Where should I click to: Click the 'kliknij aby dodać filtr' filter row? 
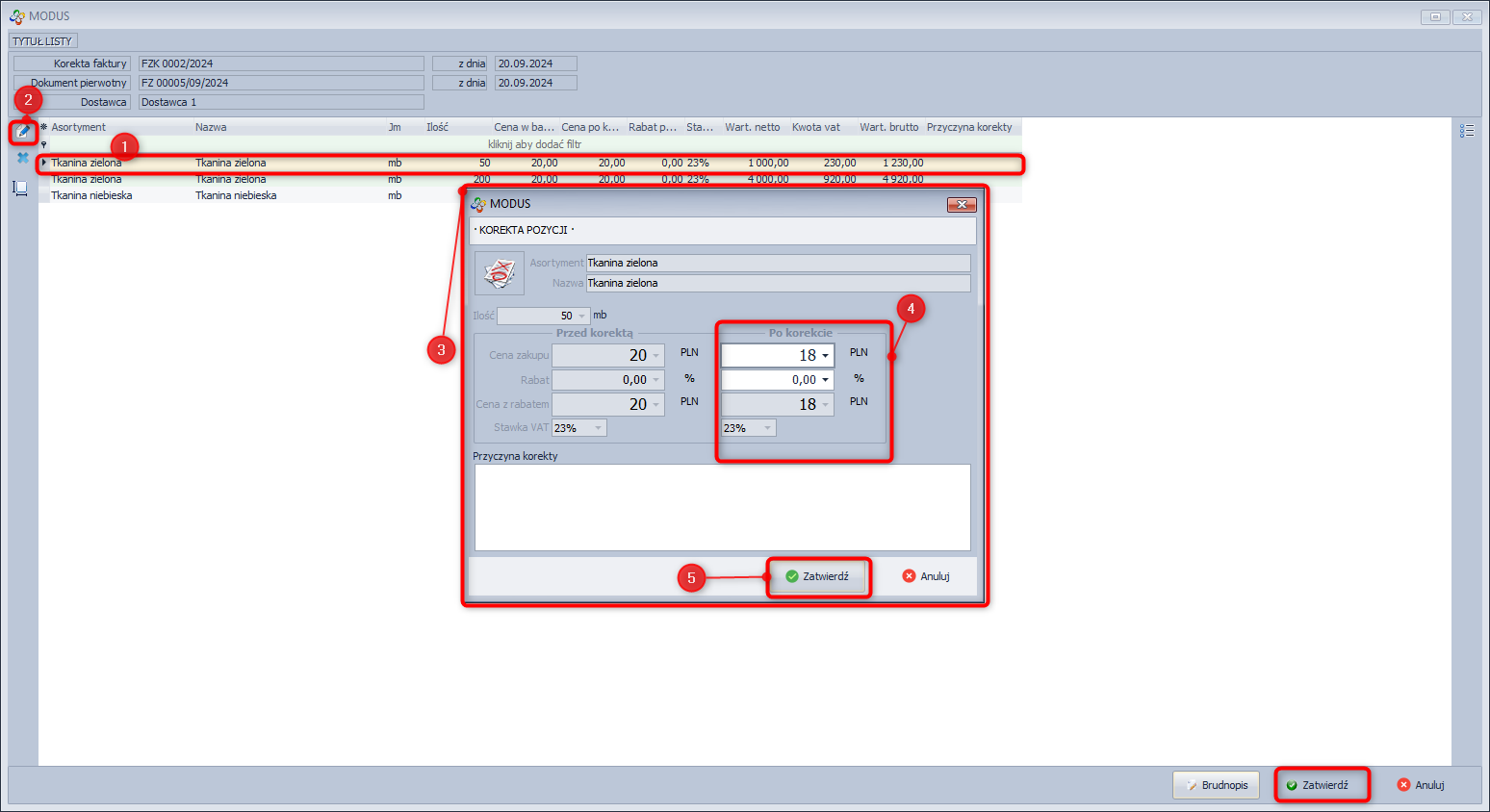pos(534,144)
